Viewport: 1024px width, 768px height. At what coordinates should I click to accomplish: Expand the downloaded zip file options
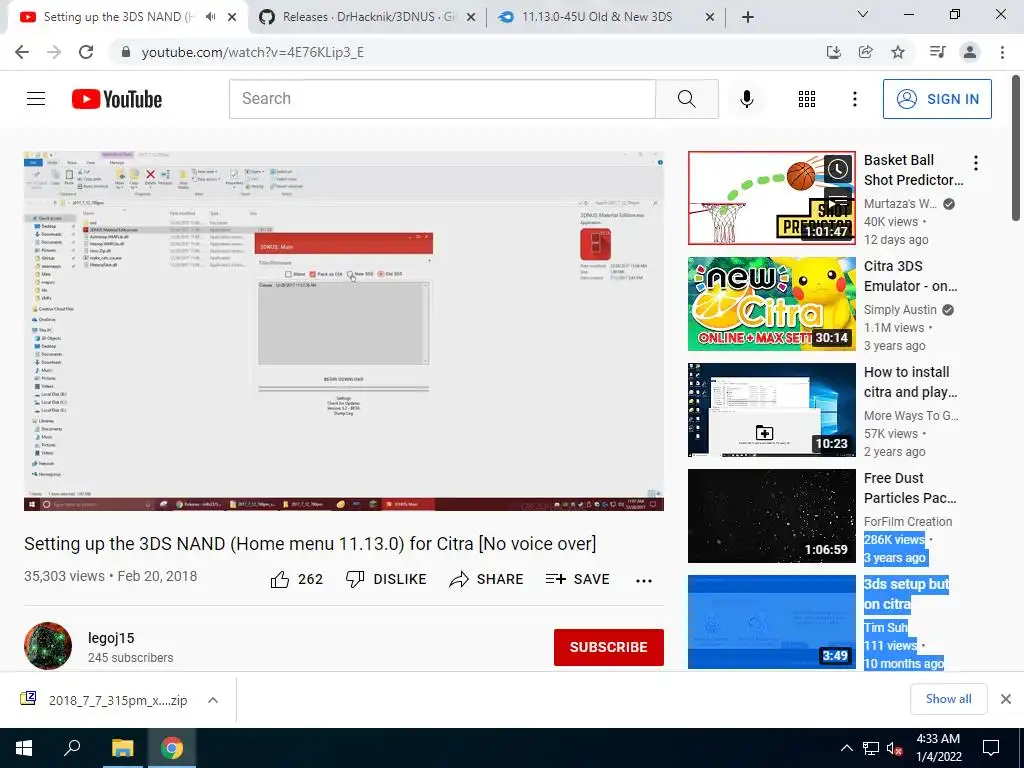[212, 700]
